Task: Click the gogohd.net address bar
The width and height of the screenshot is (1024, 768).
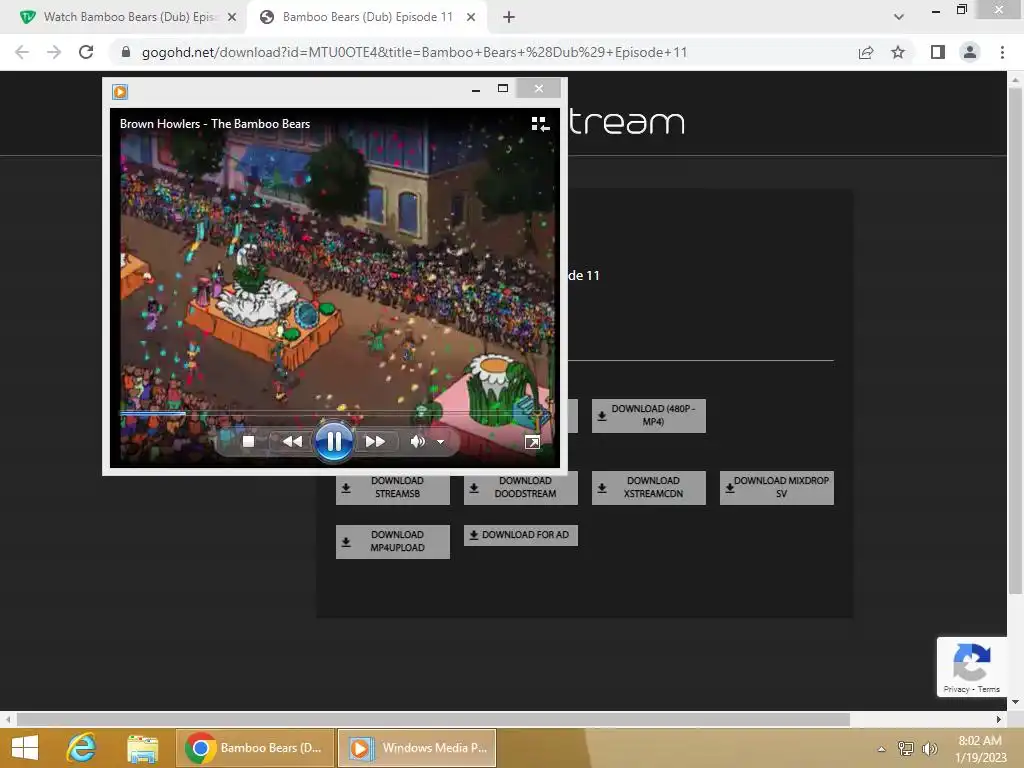Action: pos(414,52)
